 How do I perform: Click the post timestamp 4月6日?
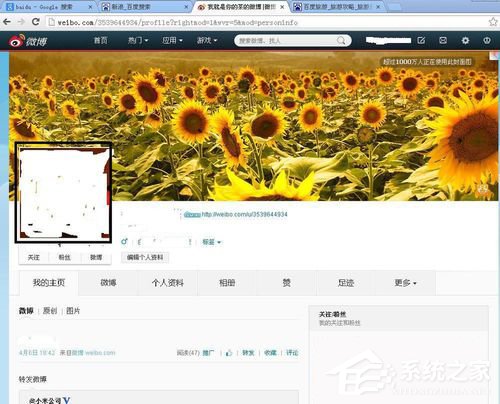37,353
